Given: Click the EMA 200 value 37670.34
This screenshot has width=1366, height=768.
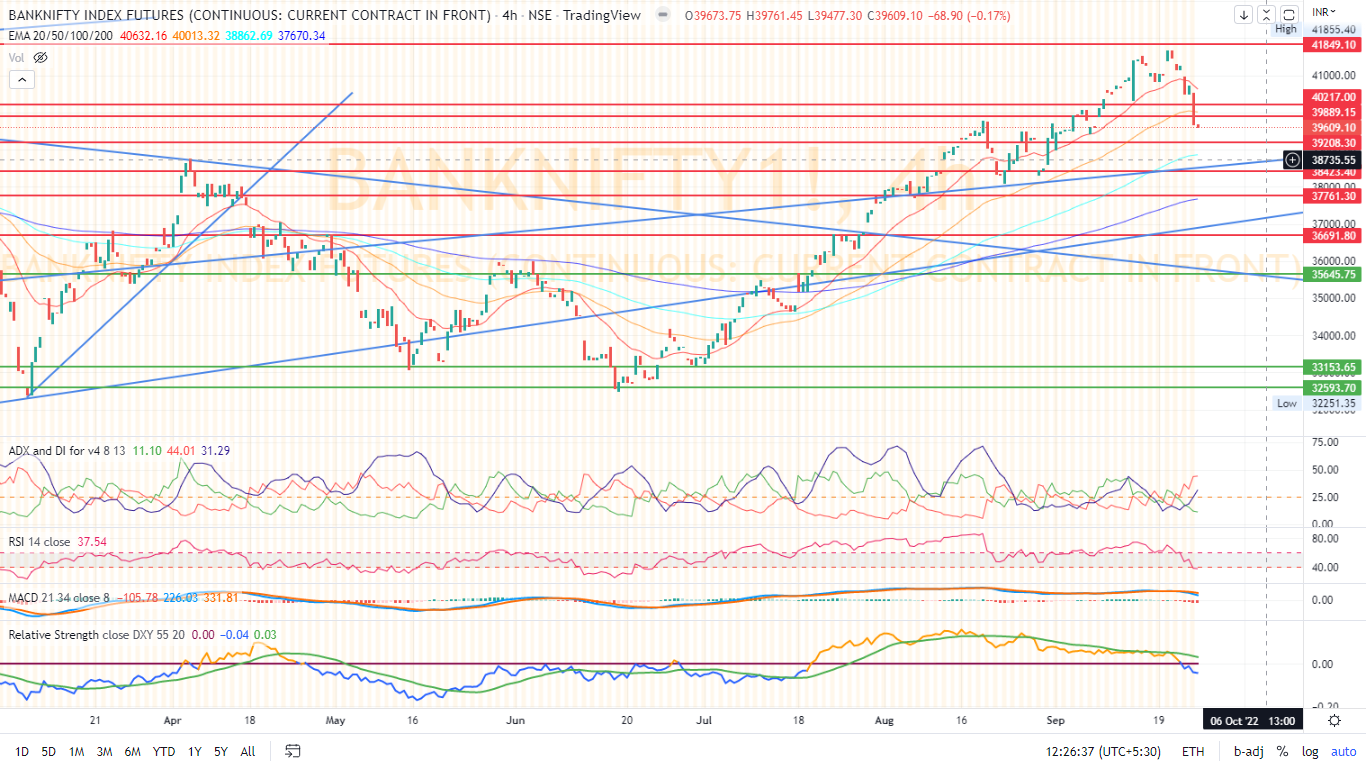Looking at the screenshot, I should tap(301, 35).
